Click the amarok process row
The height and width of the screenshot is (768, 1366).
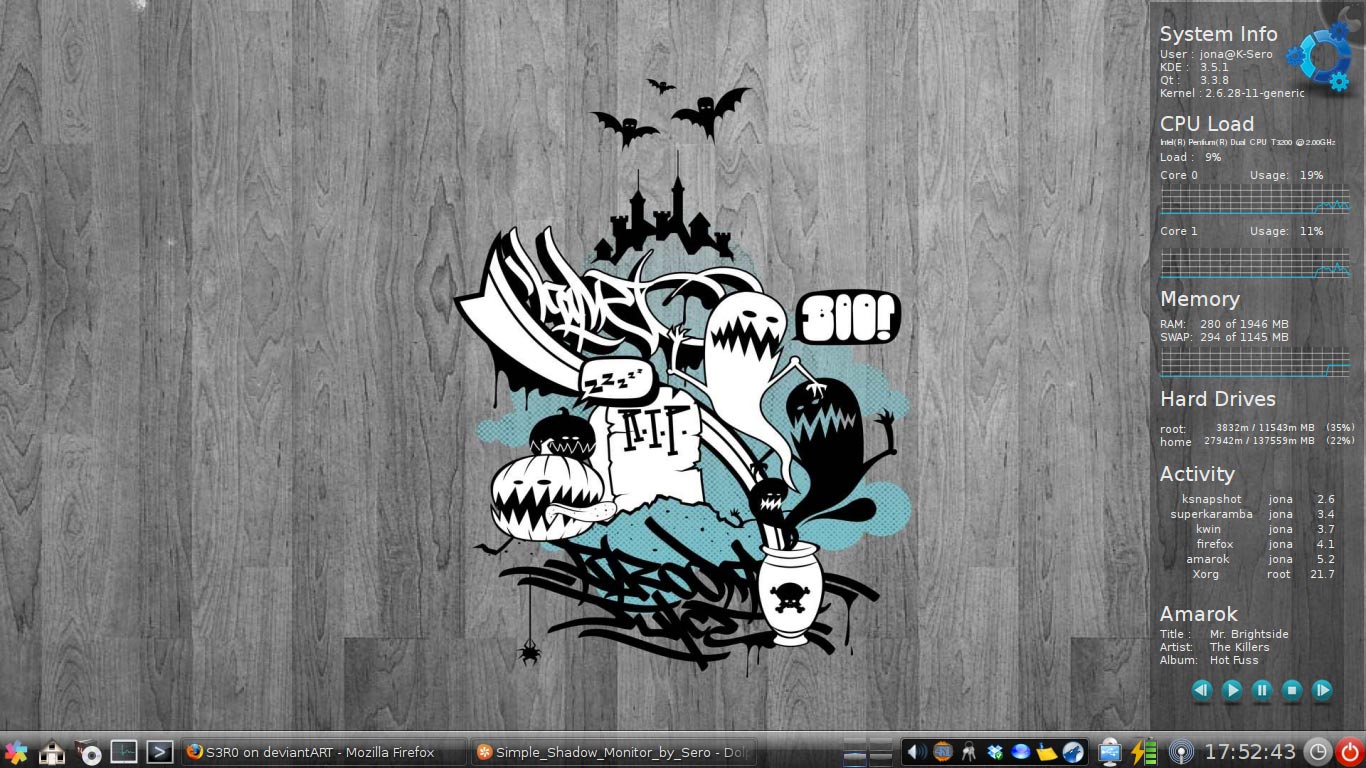pyautogui.click(x=1261, y=559)
